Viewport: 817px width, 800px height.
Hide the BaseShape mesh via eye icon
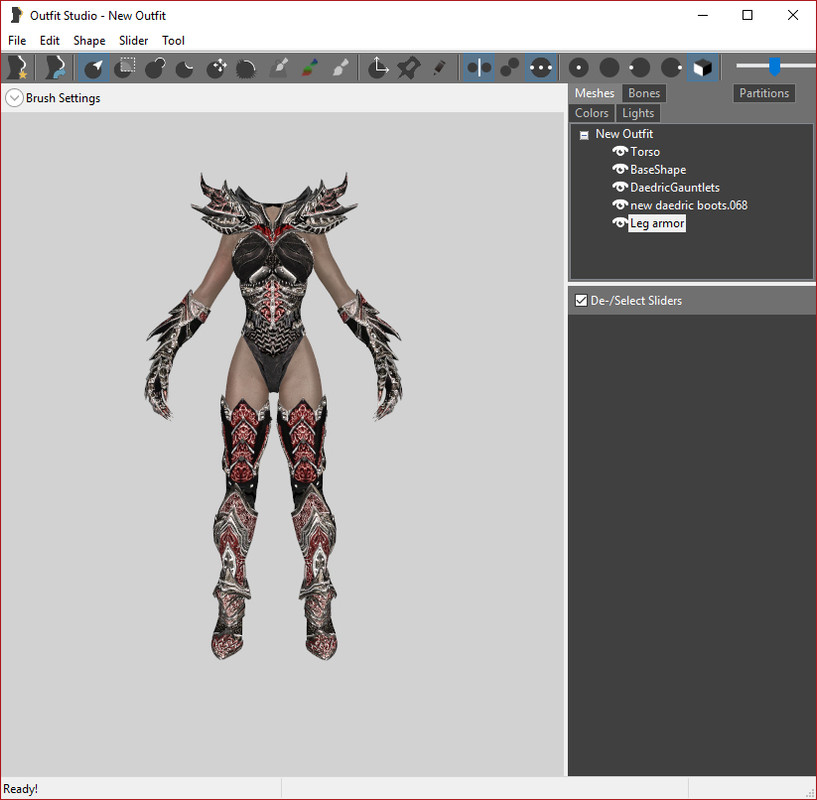pos(620,169)
